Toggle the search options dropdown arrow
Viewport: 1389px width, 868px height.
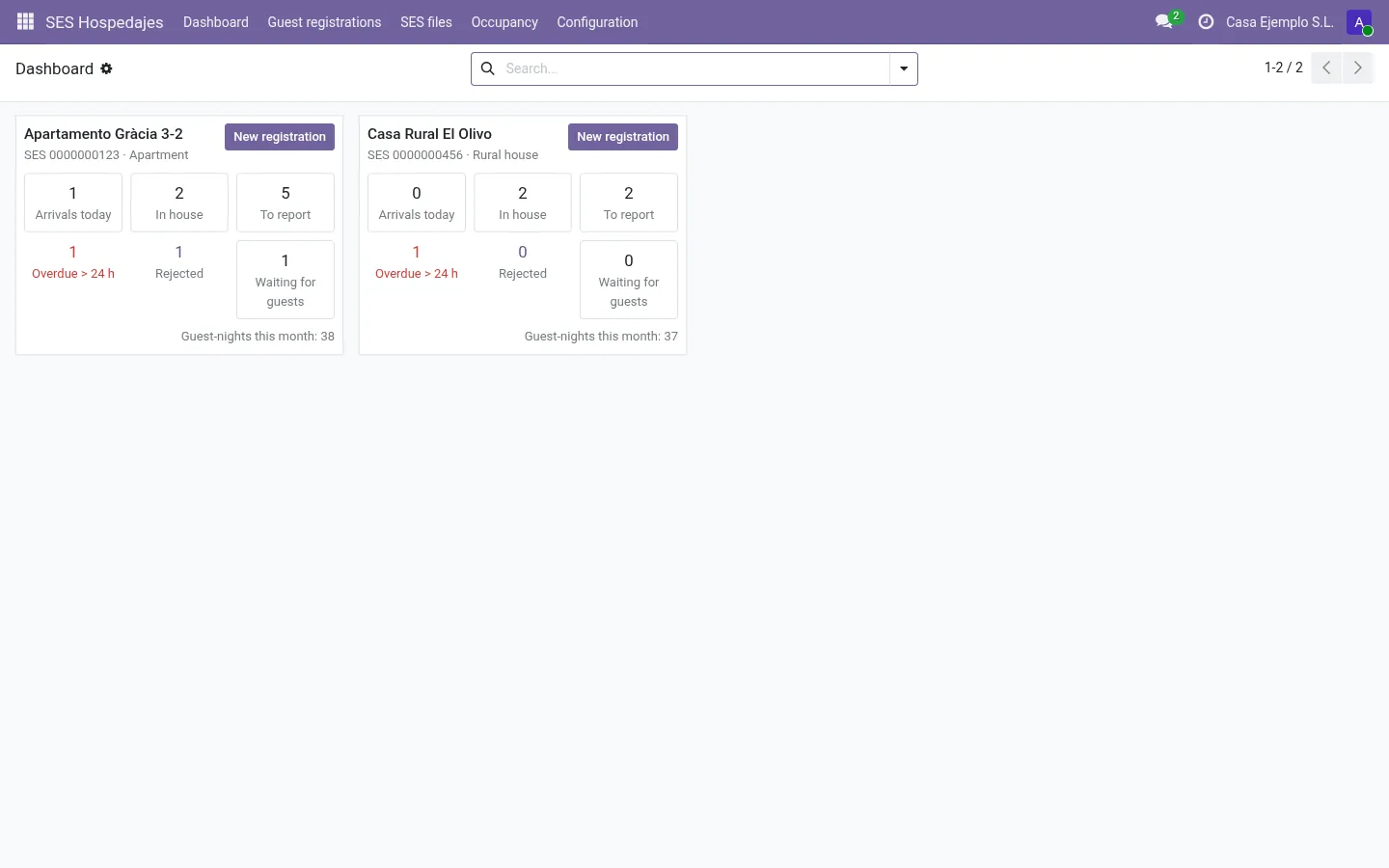[x=904, y=68]
